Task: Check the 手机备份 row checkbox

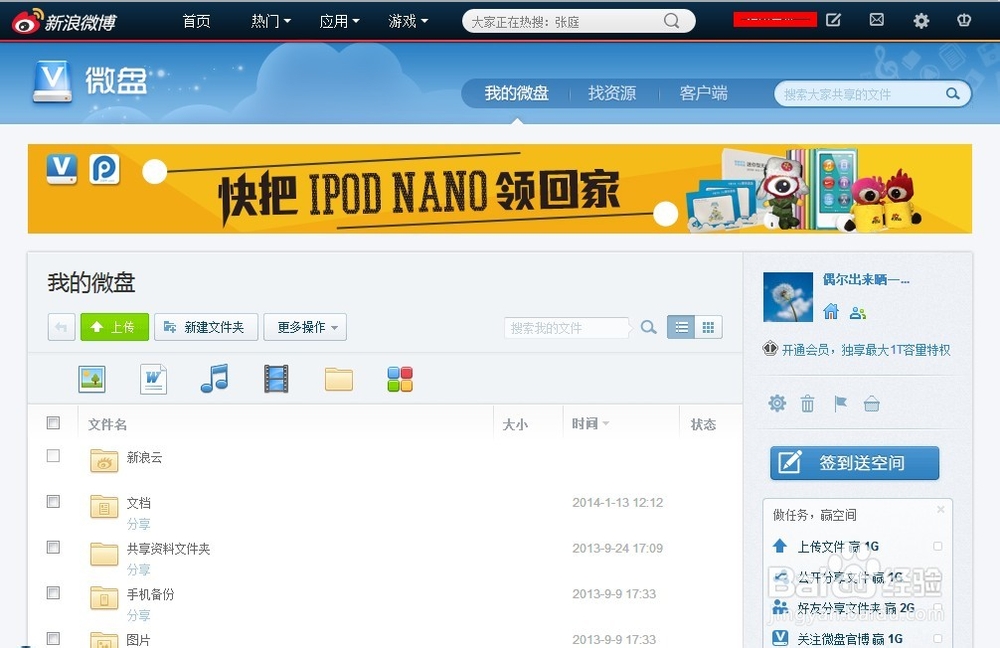Action: (54, 593)
